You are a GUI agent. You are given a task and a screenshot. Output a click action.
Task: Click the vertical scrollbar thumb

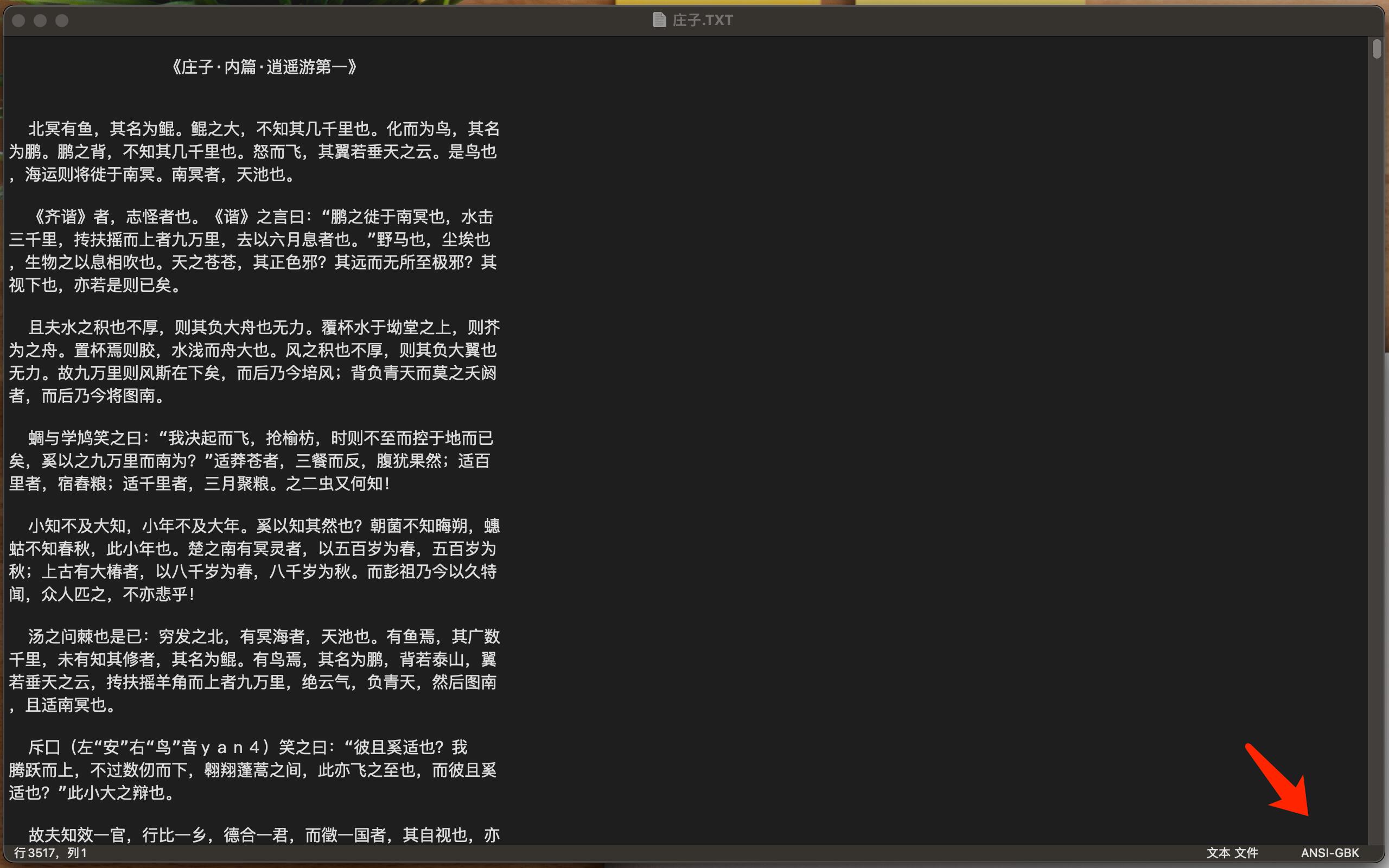pyautogui.click(x=1377, y=49)
